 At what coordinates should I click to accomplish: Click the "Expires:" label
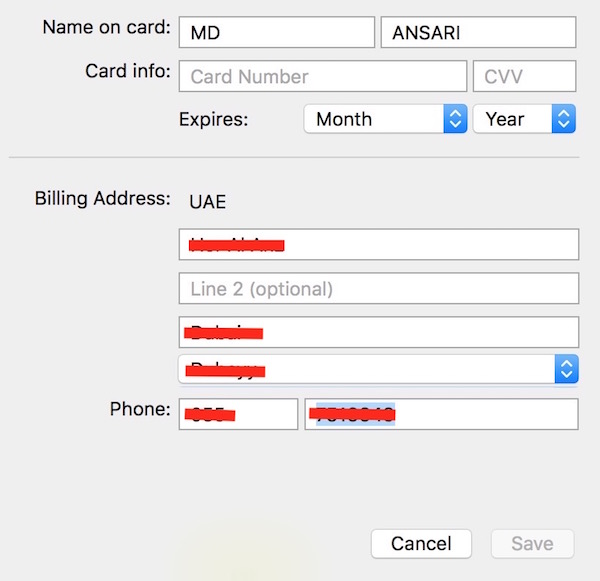(213, 119)
